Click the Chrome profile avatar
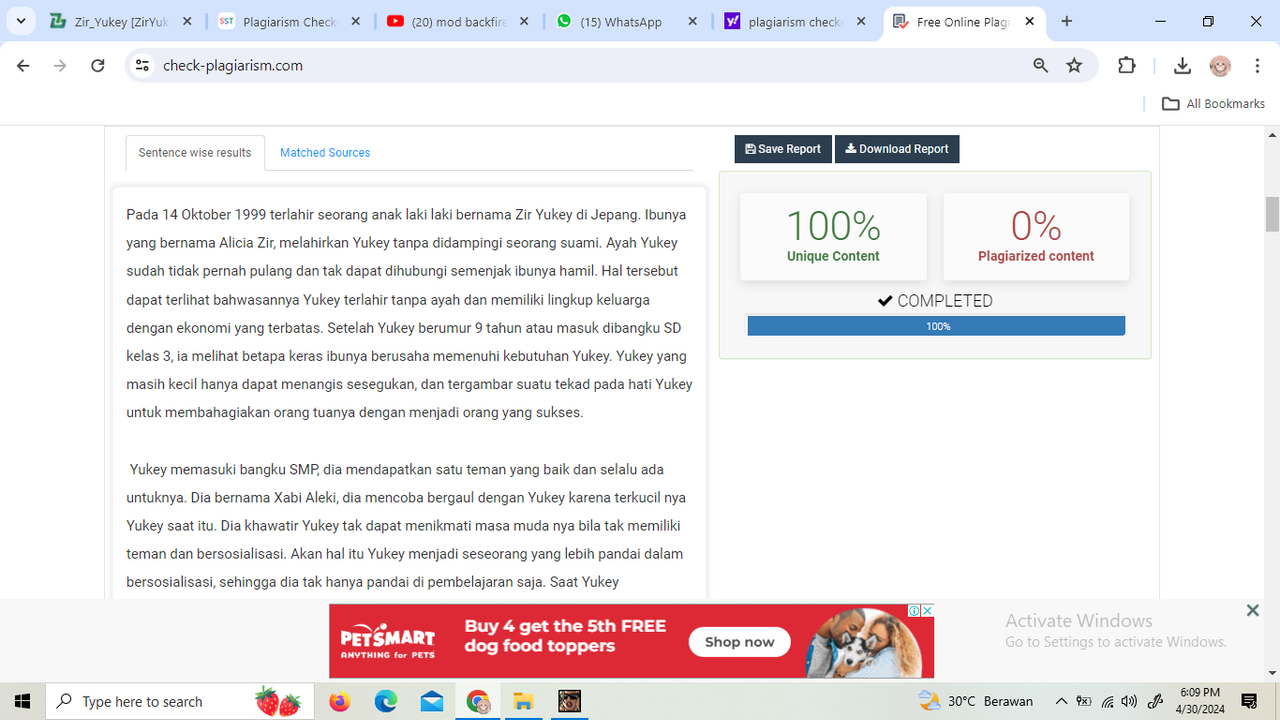The height and width of the screenshot is (720, 1280). [1220, 66]
